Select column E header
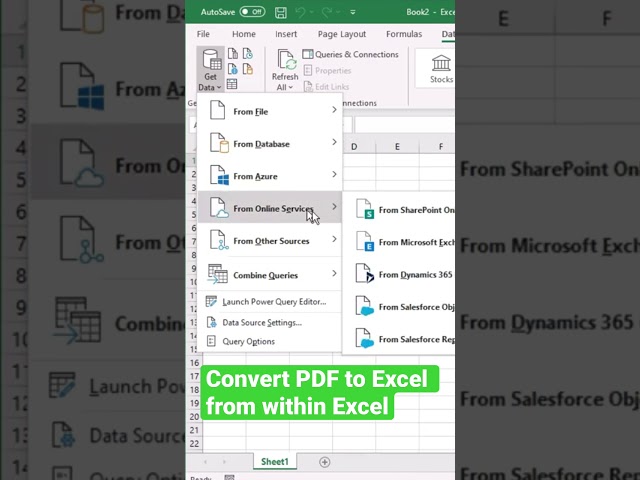640x480 pixels. 397,147
